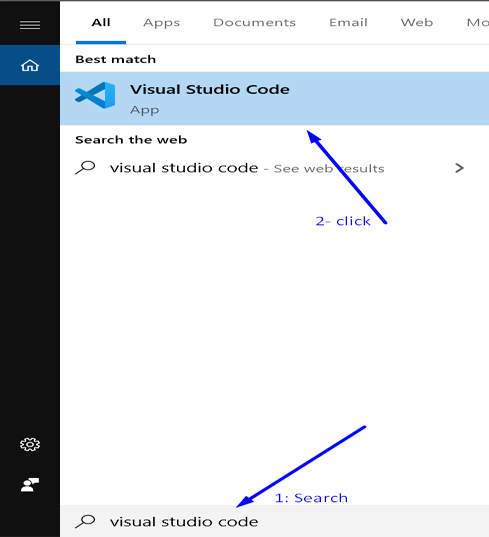Viewport: 489px width, 537px height.
Task: Launch the Visual Studio Code title in best match
Action: click(x=210, y=89)
